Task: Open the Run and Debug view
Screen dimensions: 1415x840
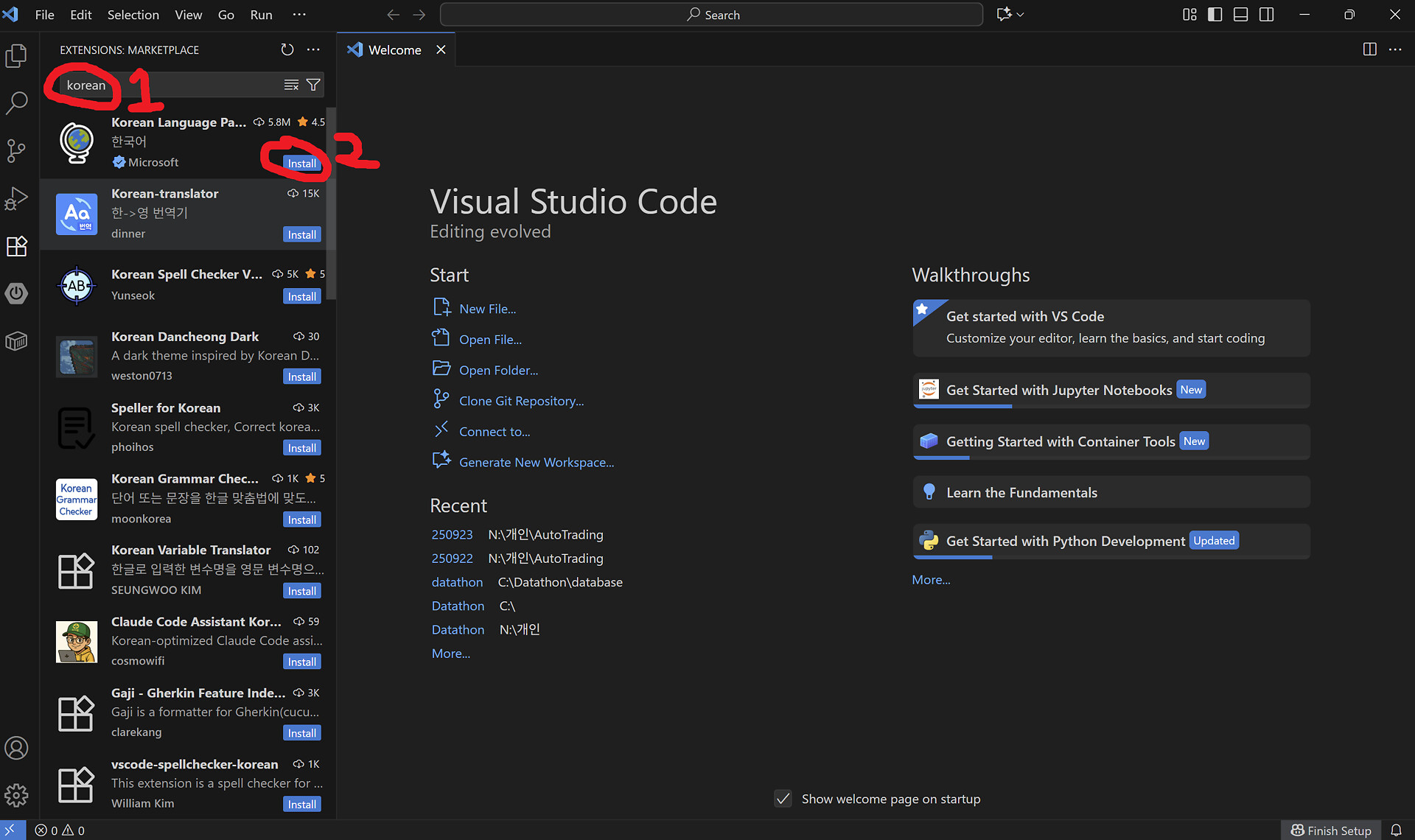Action: 16,198
